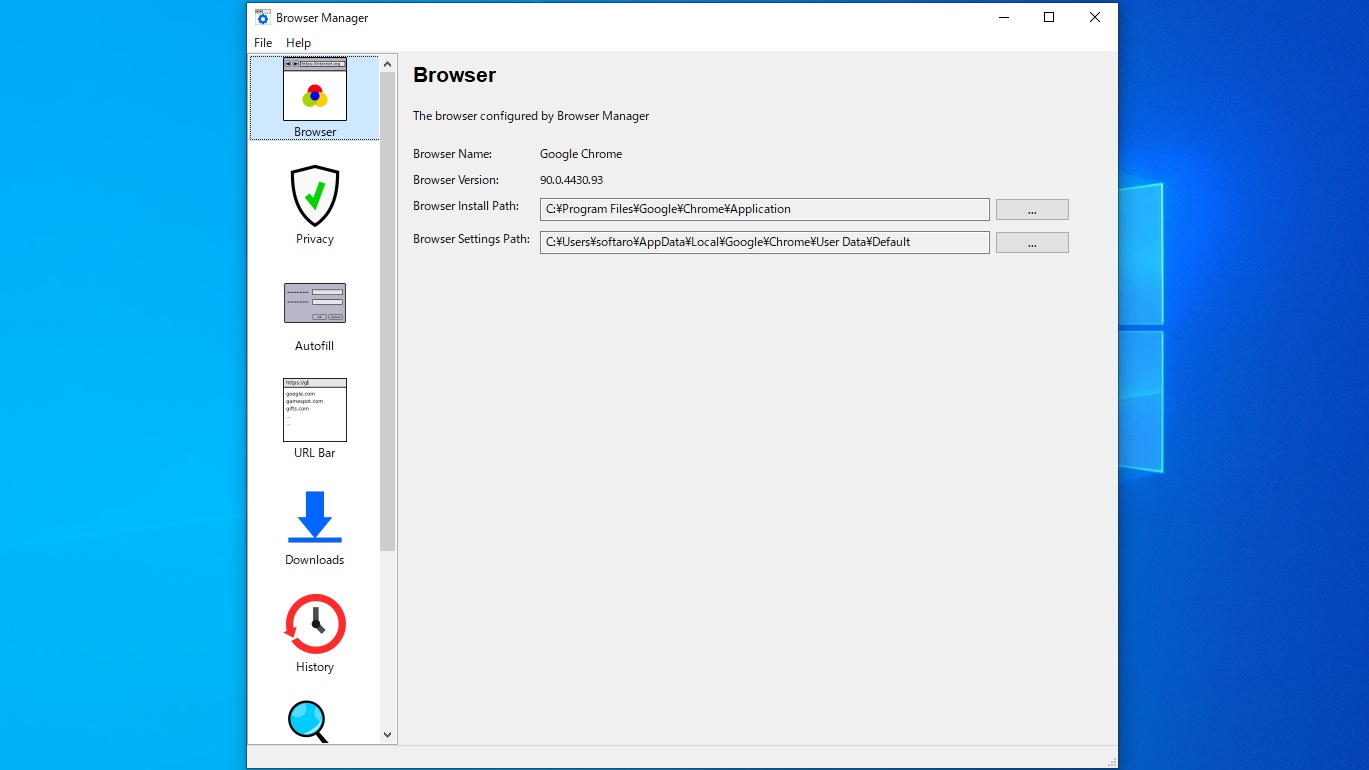Click the browser configured description text

point(531,116)
